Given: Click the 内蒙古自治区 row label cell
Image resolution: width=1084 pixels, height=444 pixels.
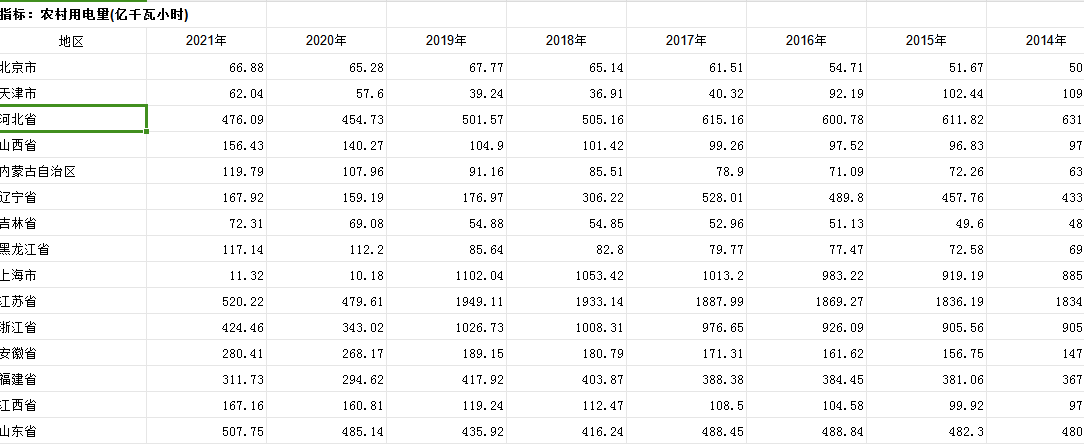Looking at the screenshot, I should tap(73, 171).
